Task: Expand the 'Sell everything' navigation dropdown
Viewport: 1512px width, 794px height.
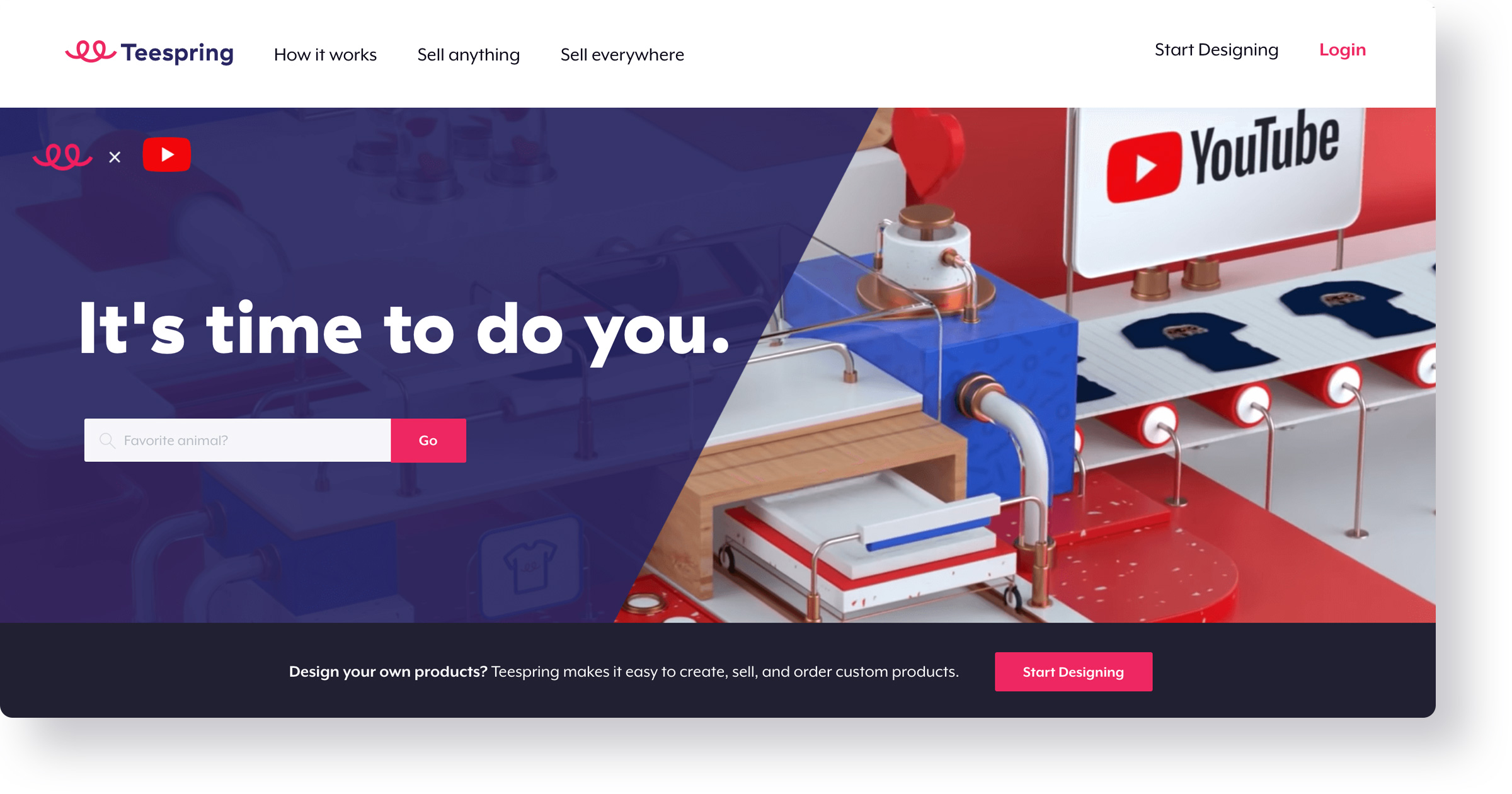Action: click(x=622, y=54)
